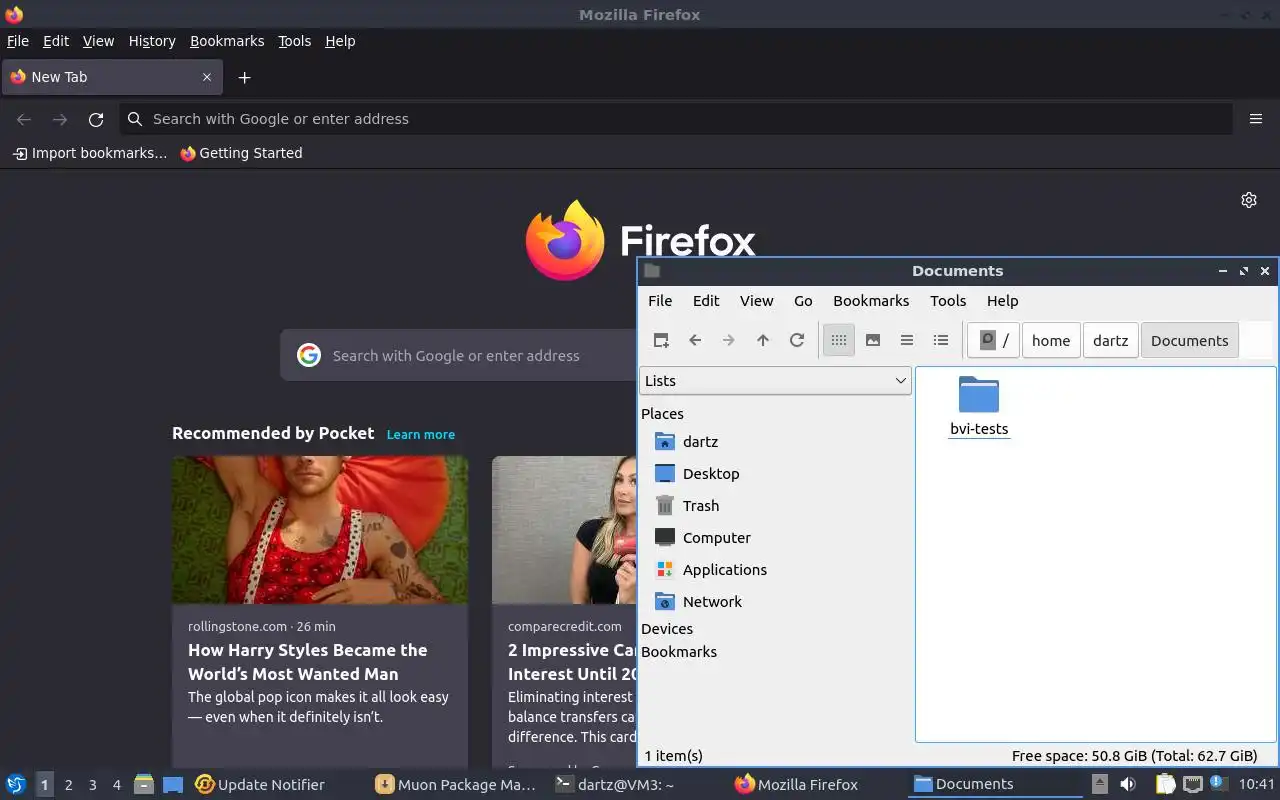This screenshot has width=1280, height=800.
Task: Switch file manager to detailed list view
Action: click(x=941, y=340)
